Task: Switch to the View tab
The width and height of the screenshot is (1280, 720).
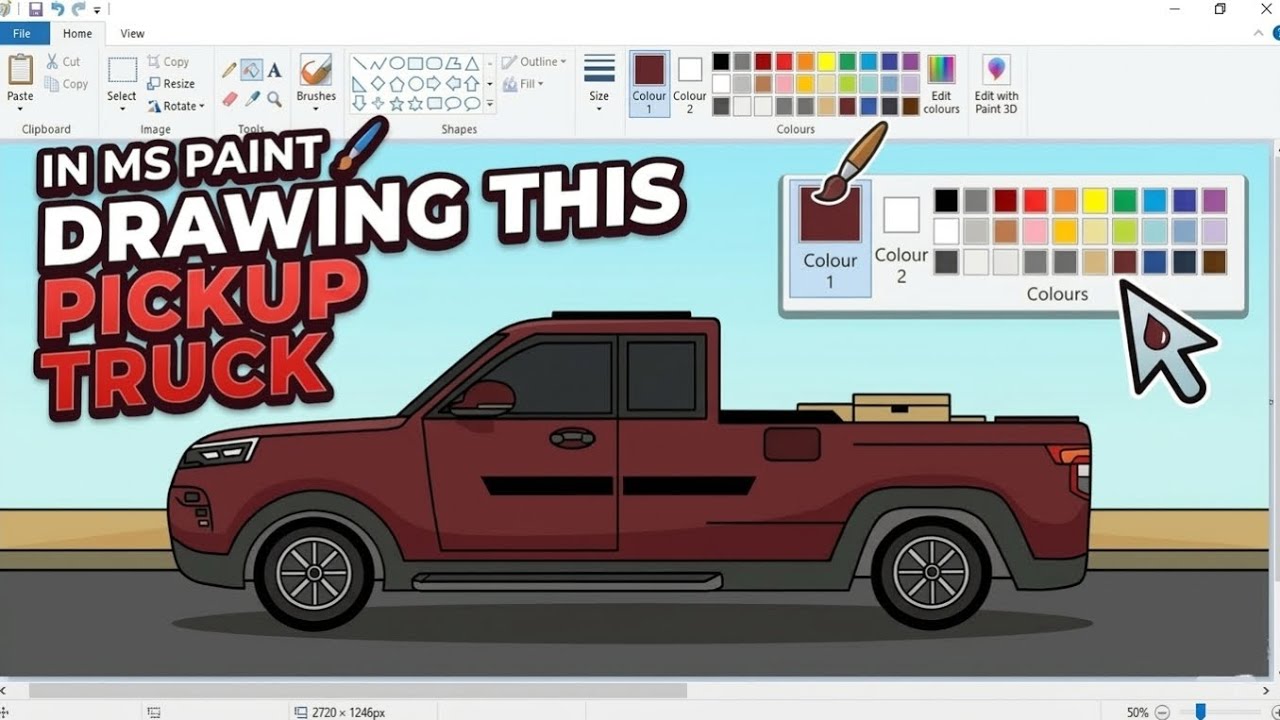Action: click(x=132, y=33)
